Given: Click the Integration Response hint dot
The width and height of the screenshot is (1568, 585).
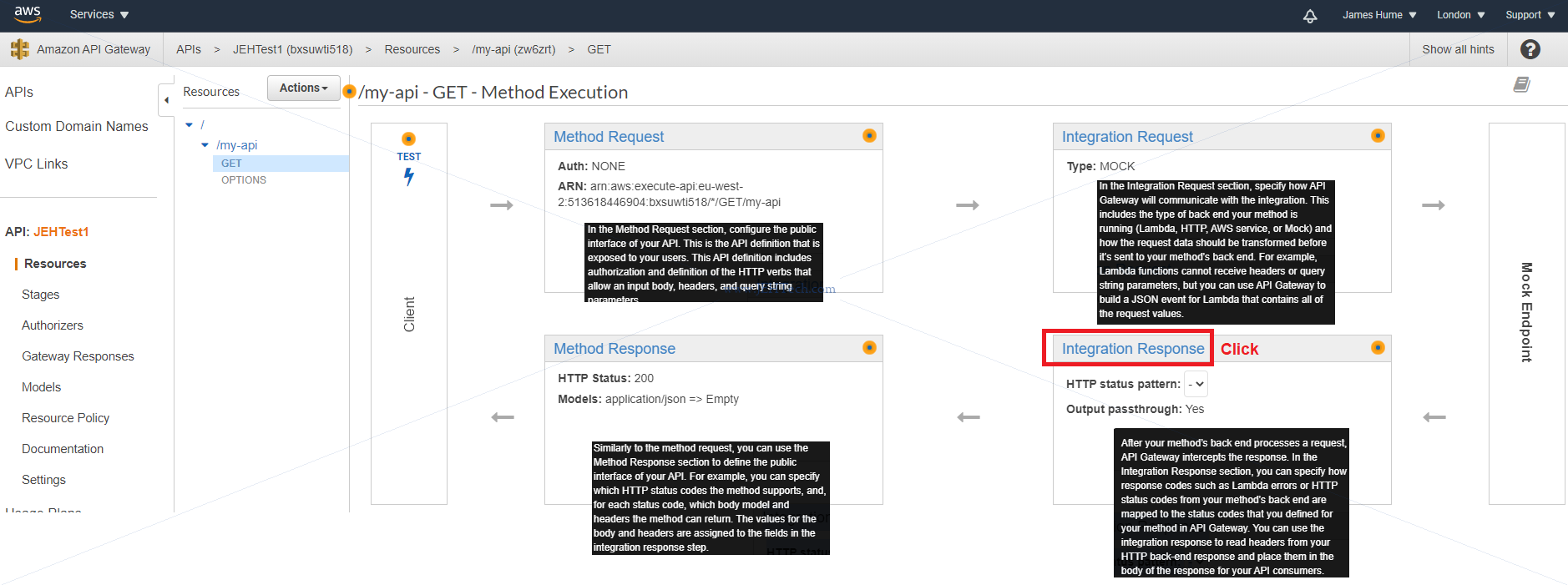Looking at the screenshot, I should coord(1378,347).
